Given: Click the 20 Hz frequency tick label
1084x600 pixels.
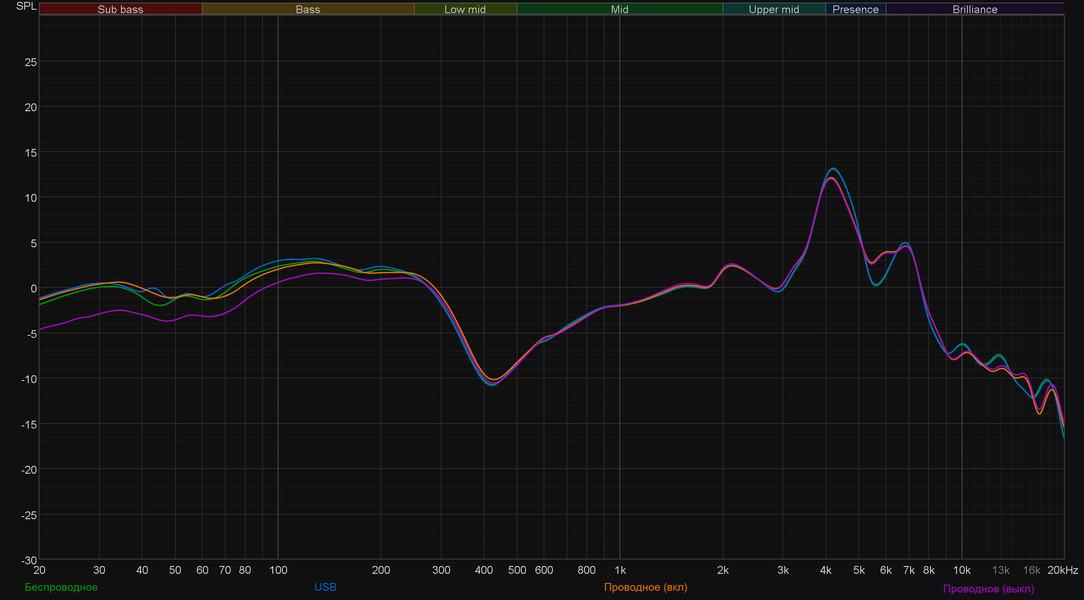Looking at the screenshot, I should (39, 570).
